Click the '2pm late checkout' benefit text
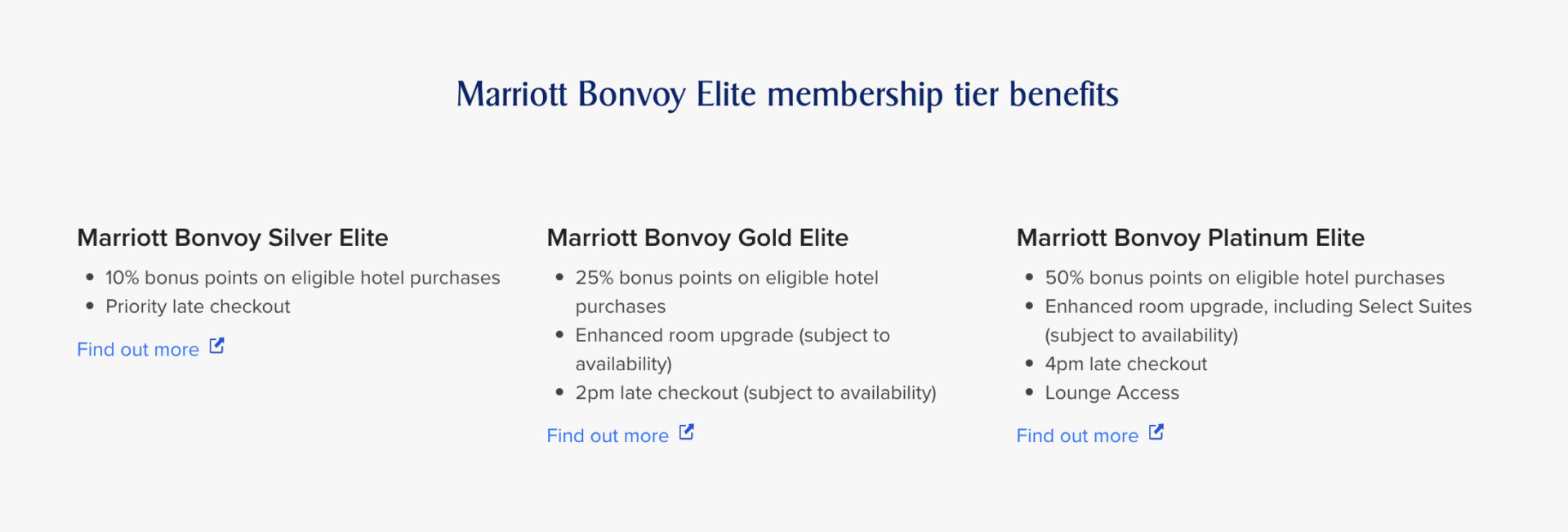Screen dimensions: 1568x532 click(x=755, y=393)
